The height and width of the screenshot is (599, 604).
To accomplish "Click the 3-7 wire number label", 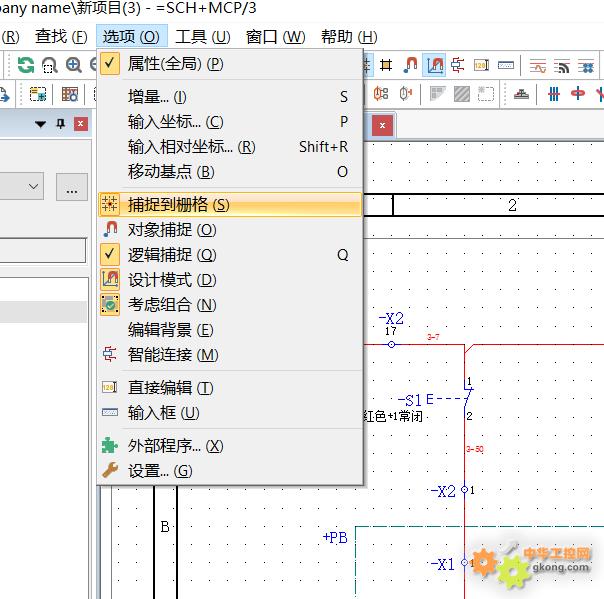I will click(x=433, y=337).
